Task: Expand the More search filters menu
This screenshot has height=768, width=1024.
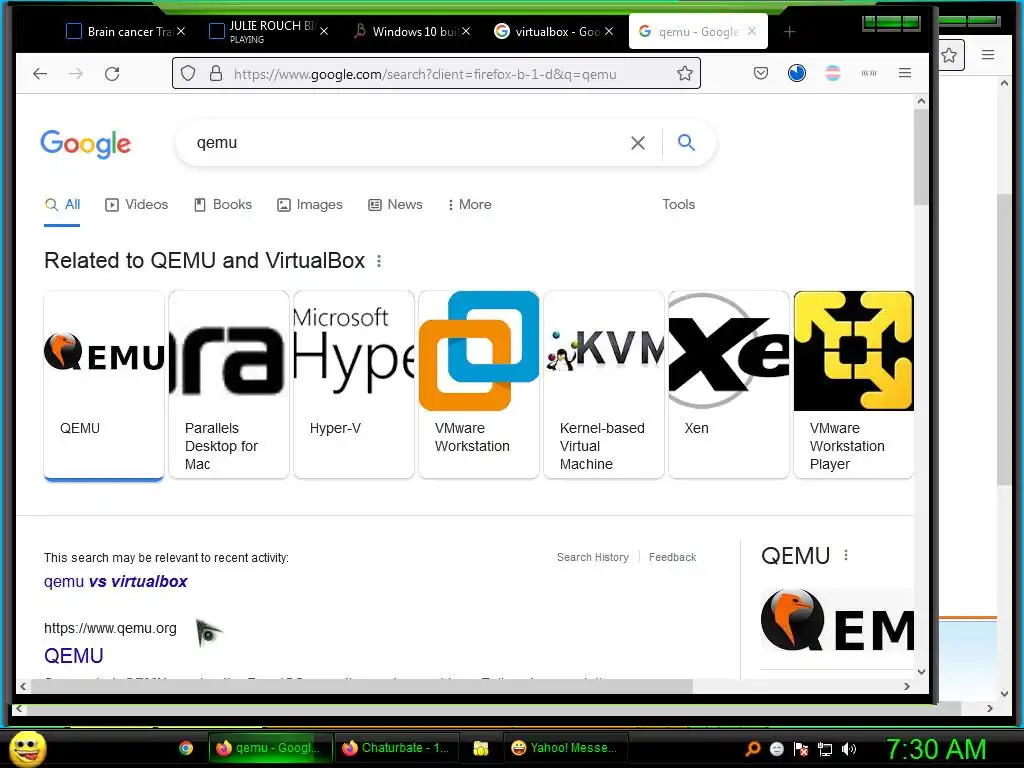Action: pyautogui.click(x=470, y=204)
